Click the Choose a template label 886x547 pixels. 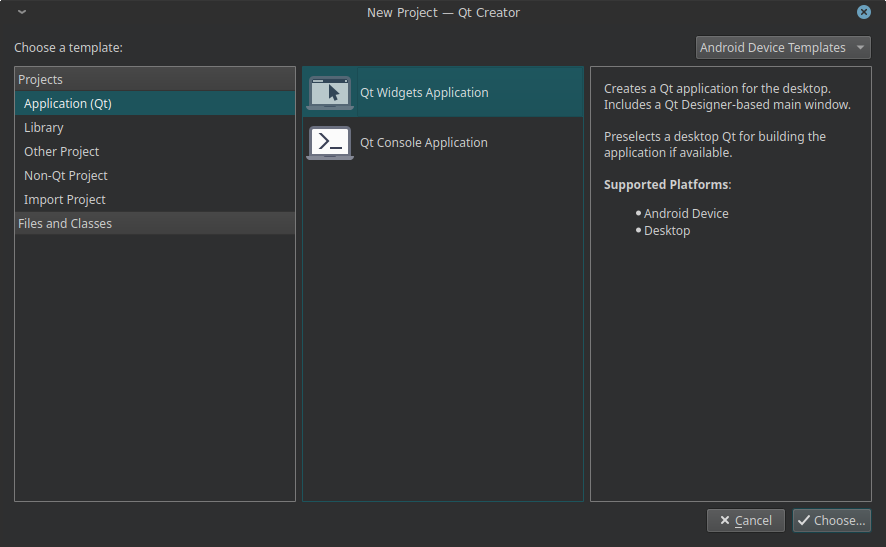[x=68, y=47]
